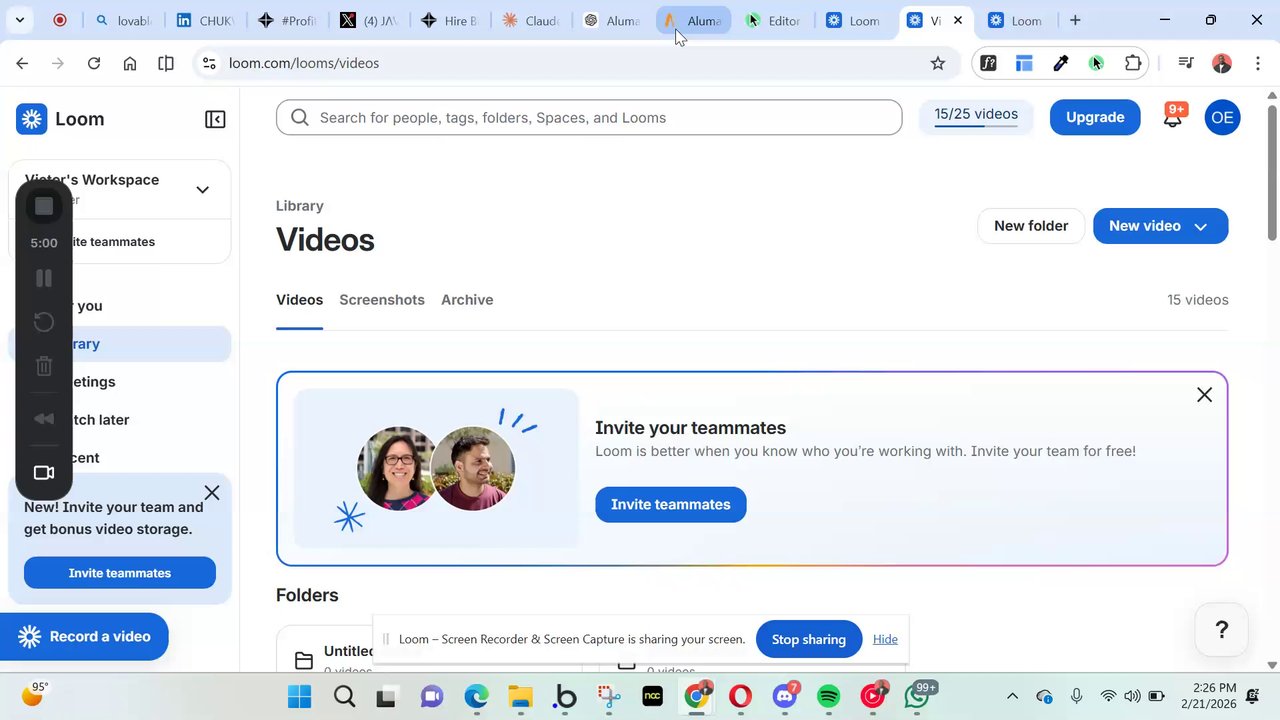The height and width of the screenshot is (720, 1280).
Task: Open Windows Start menu
Action: pos(299,696)
